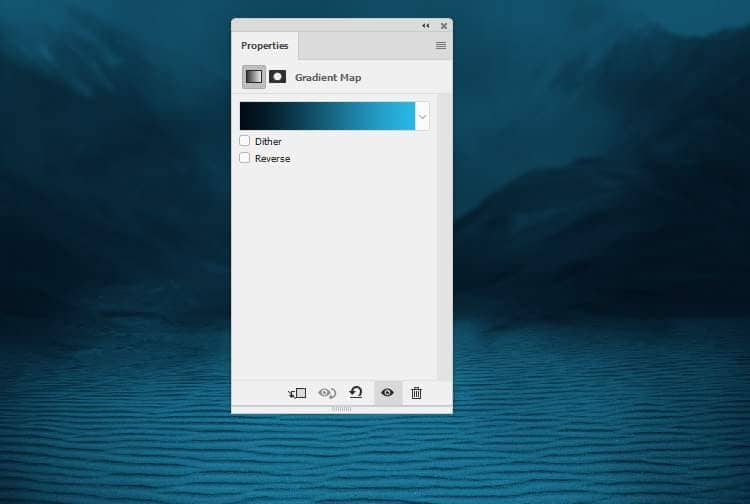Enable the Dither checkbox
This screenshot has width=750, height=504.
(x=244, y=141)
